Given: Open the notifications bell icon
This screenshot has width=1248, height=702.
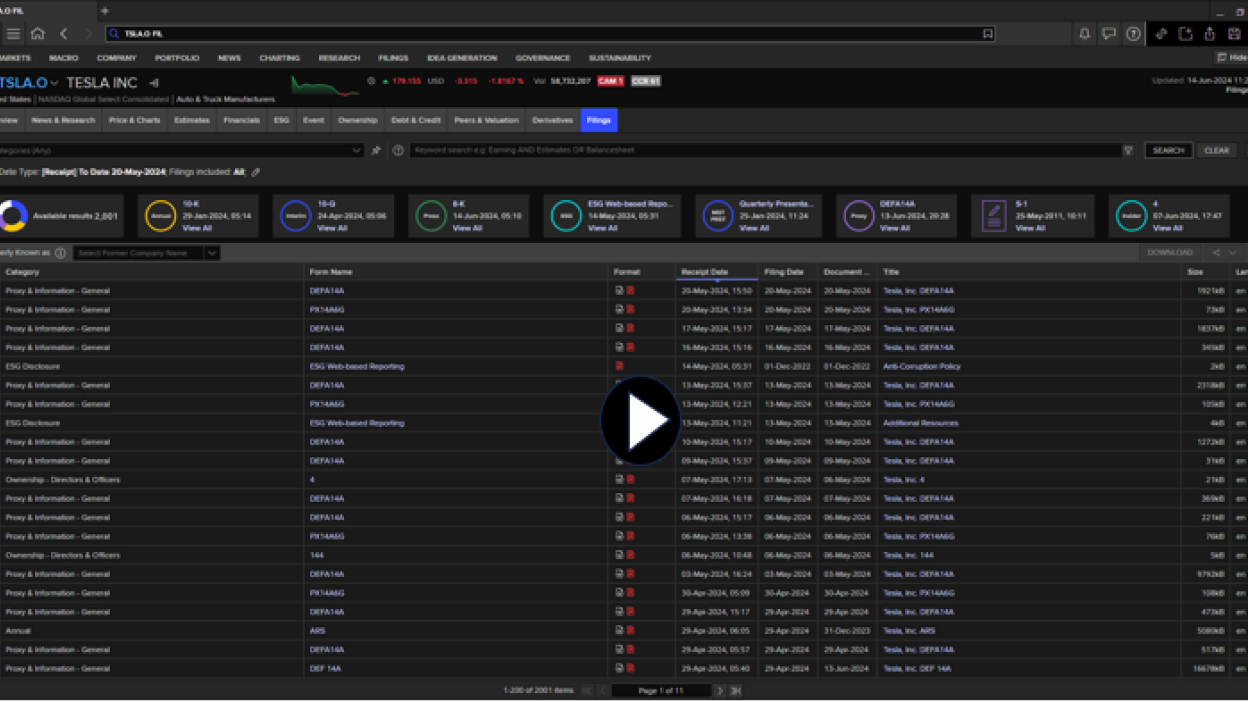Looking at the screenshot, I should pyautogui.click(x=1084, y=34).
